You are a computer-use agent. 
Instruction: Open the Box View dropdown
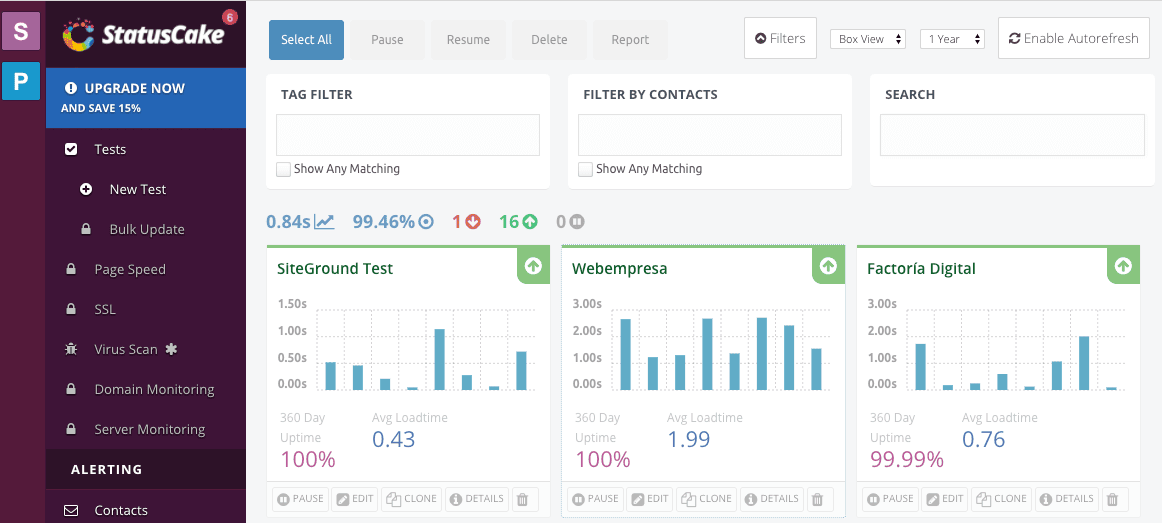click(x=868, y=39)
